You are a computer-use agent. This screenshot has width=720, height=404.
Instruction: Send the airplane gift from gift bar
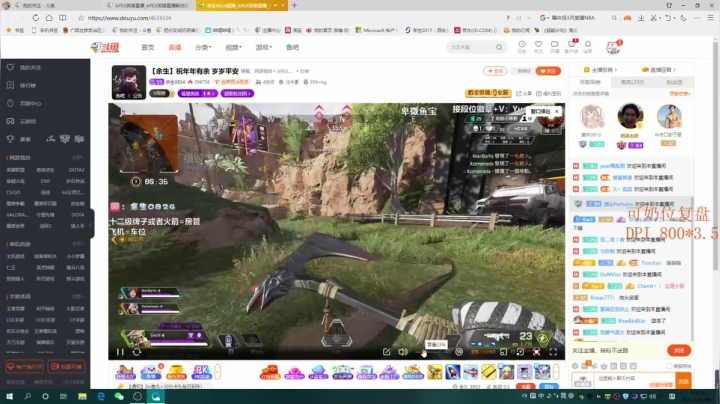[x=471, y=372]
